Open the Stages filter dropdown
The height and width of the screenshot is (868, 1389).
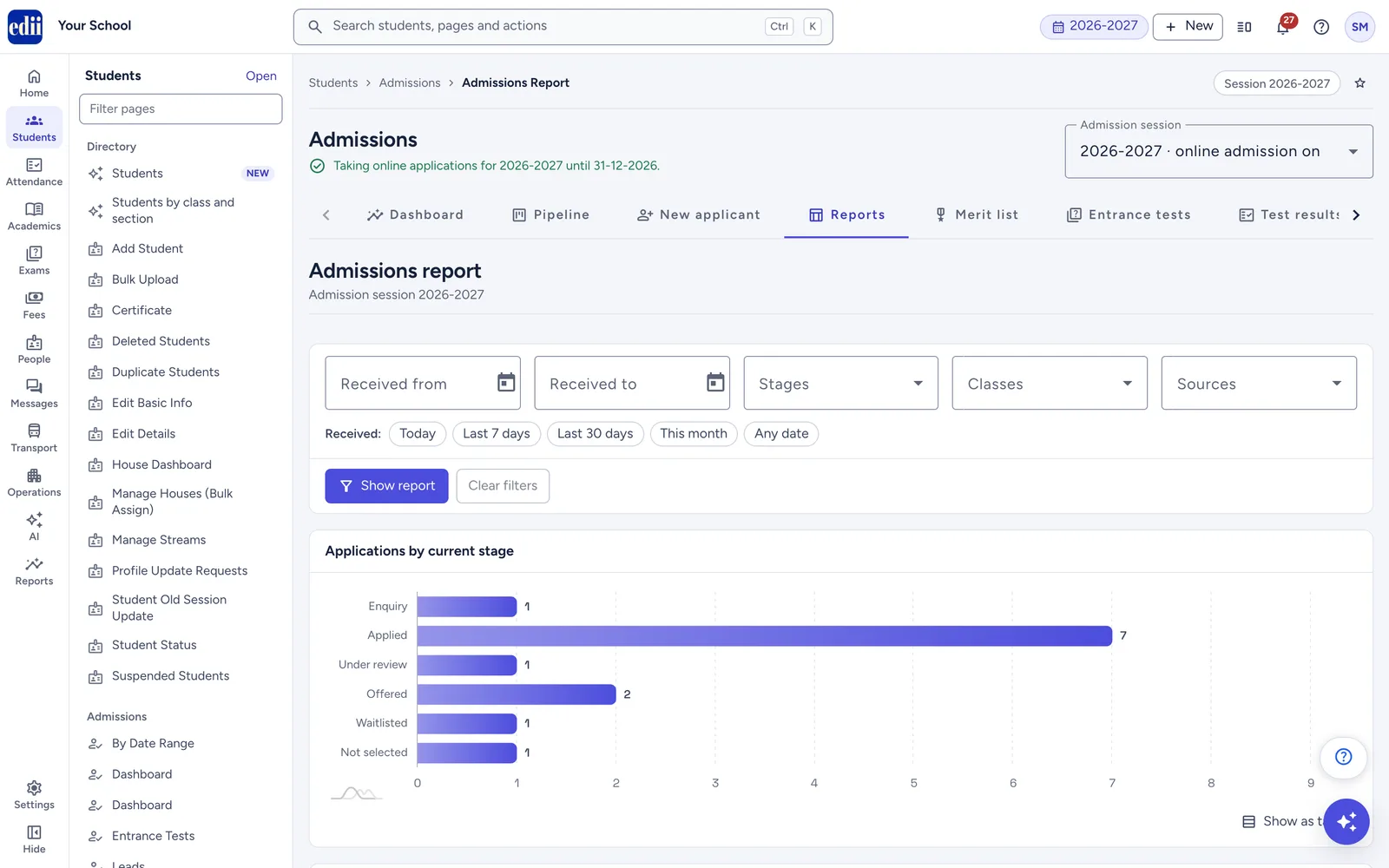click(840, 383)
